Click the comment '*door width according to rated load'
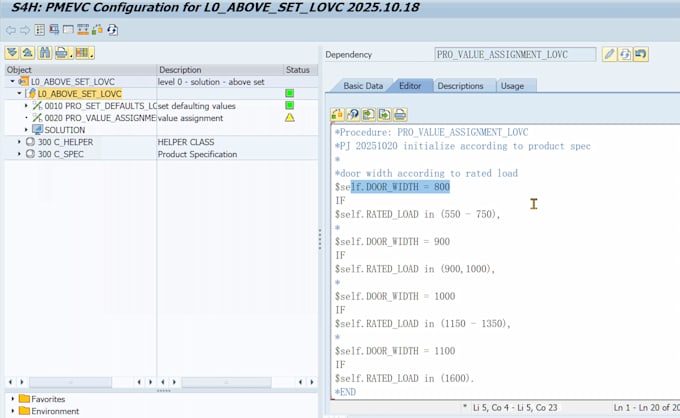 tap(426, 173)
